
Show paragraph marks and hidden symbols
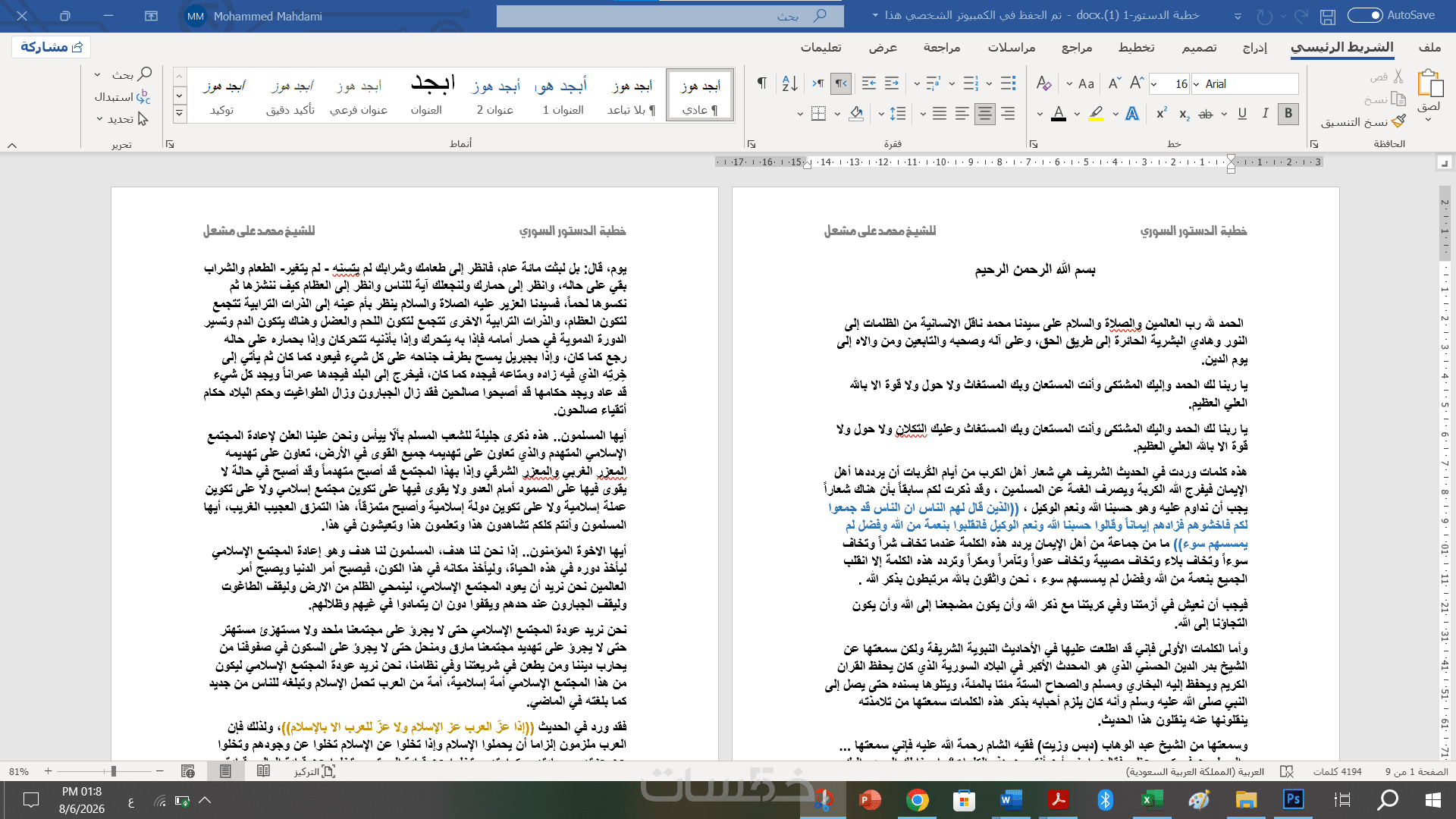(761, 83)
